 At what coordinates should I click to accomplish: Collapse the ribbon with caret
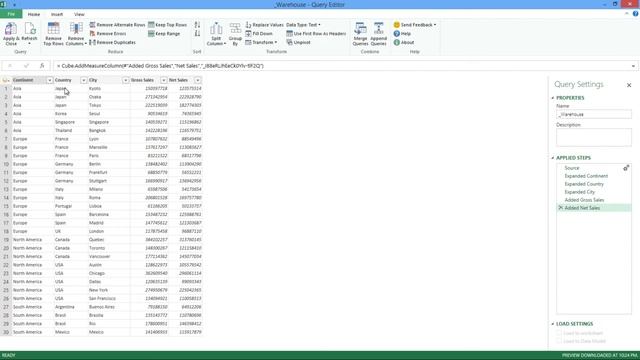coord(627,14)
